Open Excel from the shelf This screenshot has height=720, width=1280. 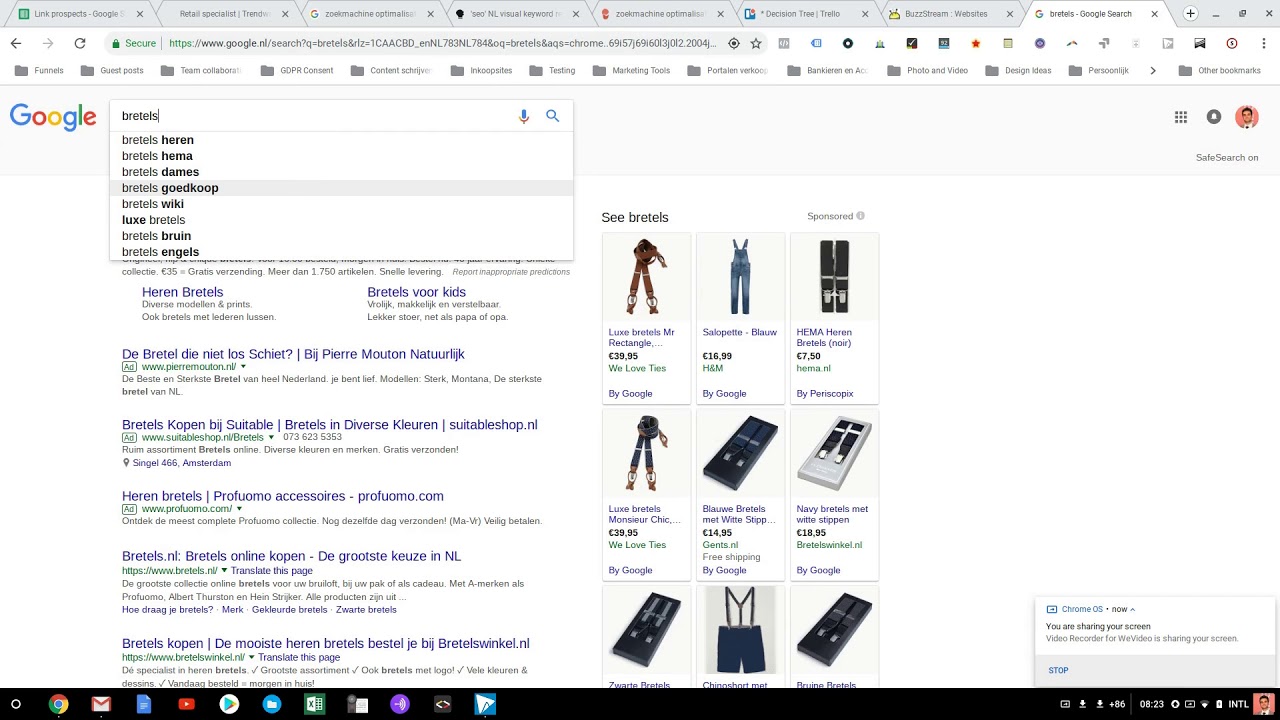point(314,704)
